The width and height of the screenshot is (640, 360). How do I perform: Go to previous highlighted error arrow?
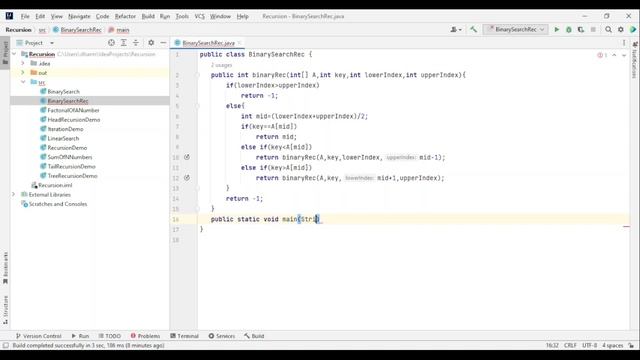[x=614, y=55]
